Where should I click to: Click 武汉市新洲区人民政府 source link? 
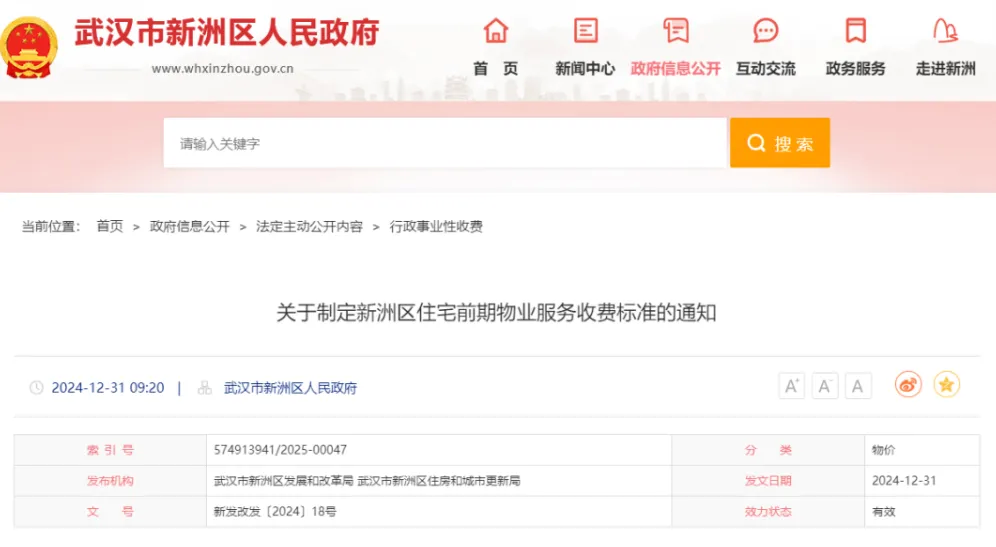point(290,388)
